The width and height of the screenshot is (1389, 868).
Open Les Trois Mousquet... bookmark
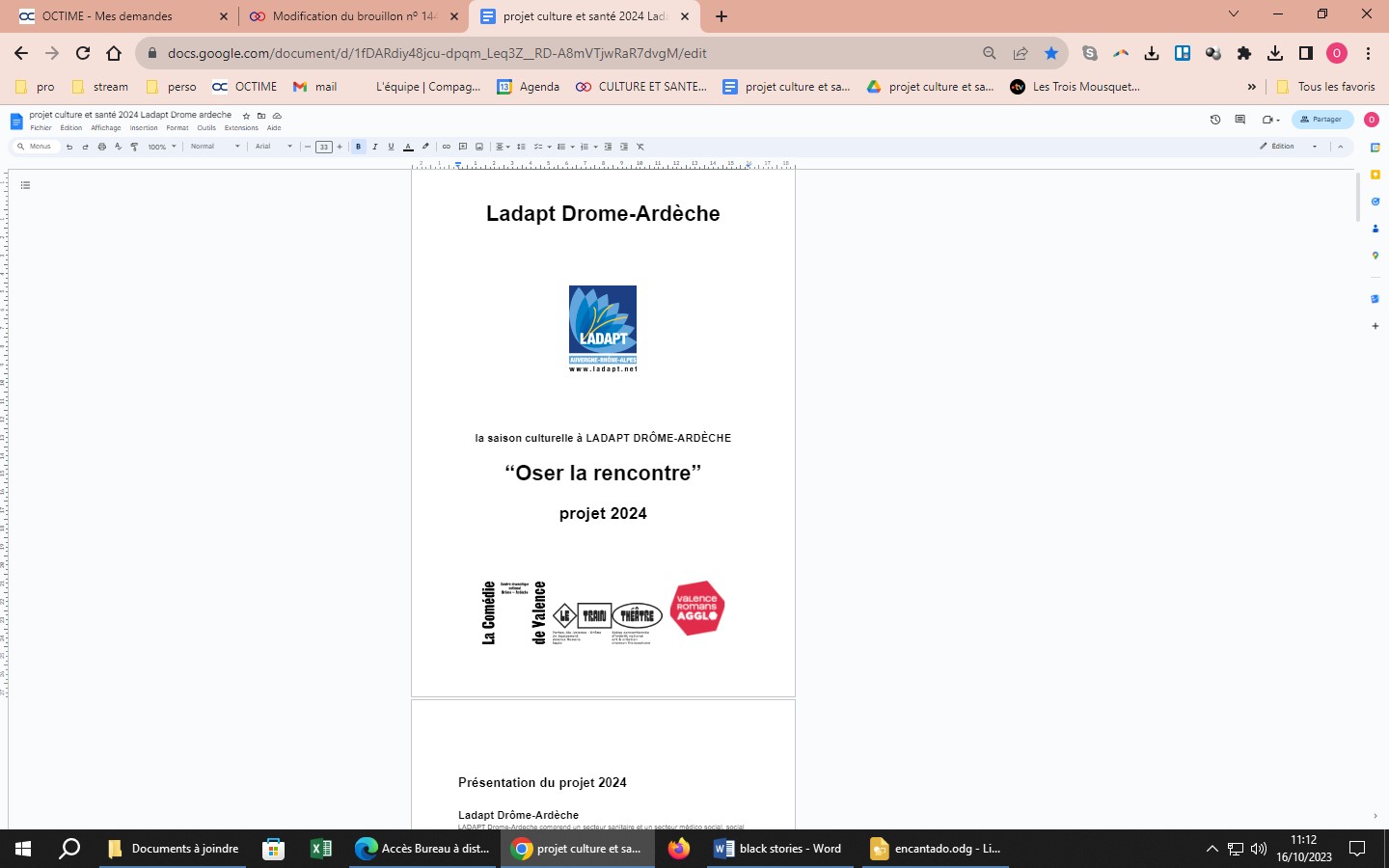tap(1075, 87)
